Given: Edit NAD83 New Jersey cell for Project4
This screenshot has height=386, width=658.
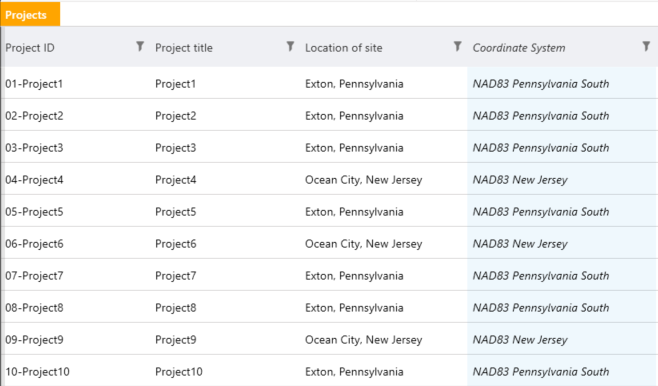Looking at the screenshot, I should pyautogui.click(x=562, y=180).
